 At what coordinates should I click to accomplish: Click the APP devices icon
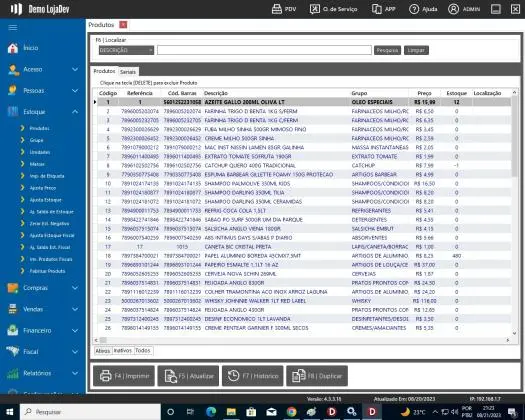[x=377, y=9]
